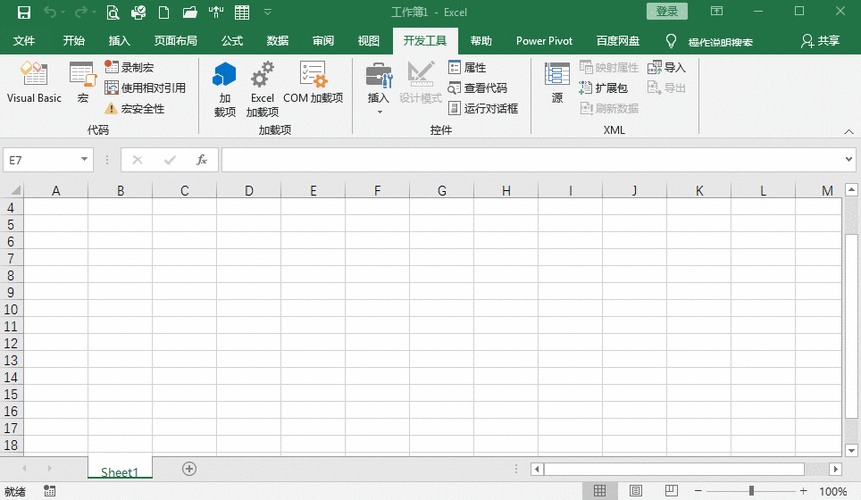Add a new sheet with plus button

point(189,469)
